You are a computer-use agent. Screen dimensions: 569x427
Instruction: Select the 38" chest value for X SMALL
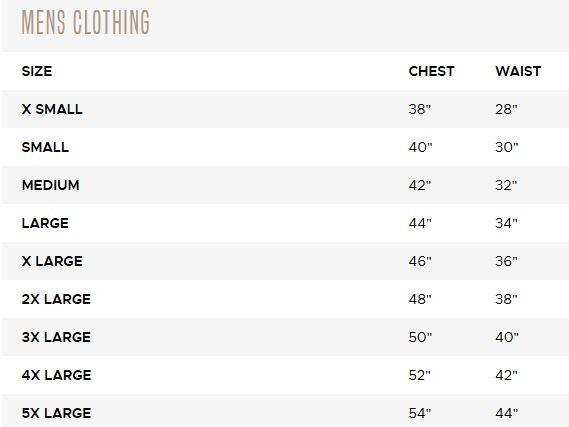[x=420, y=109]
